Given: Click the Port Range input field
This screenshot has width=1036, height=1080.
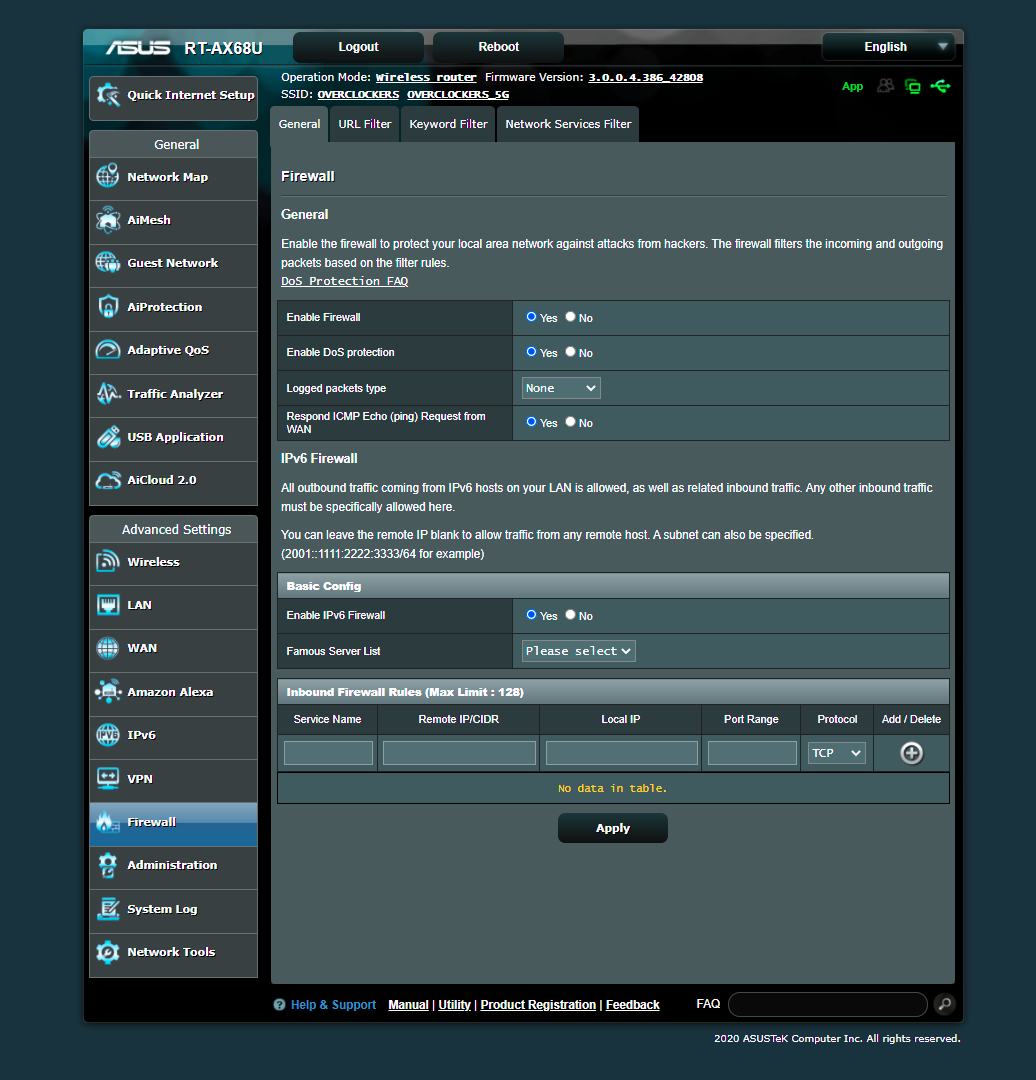Looking at the screenshot, I should (752, 753).
